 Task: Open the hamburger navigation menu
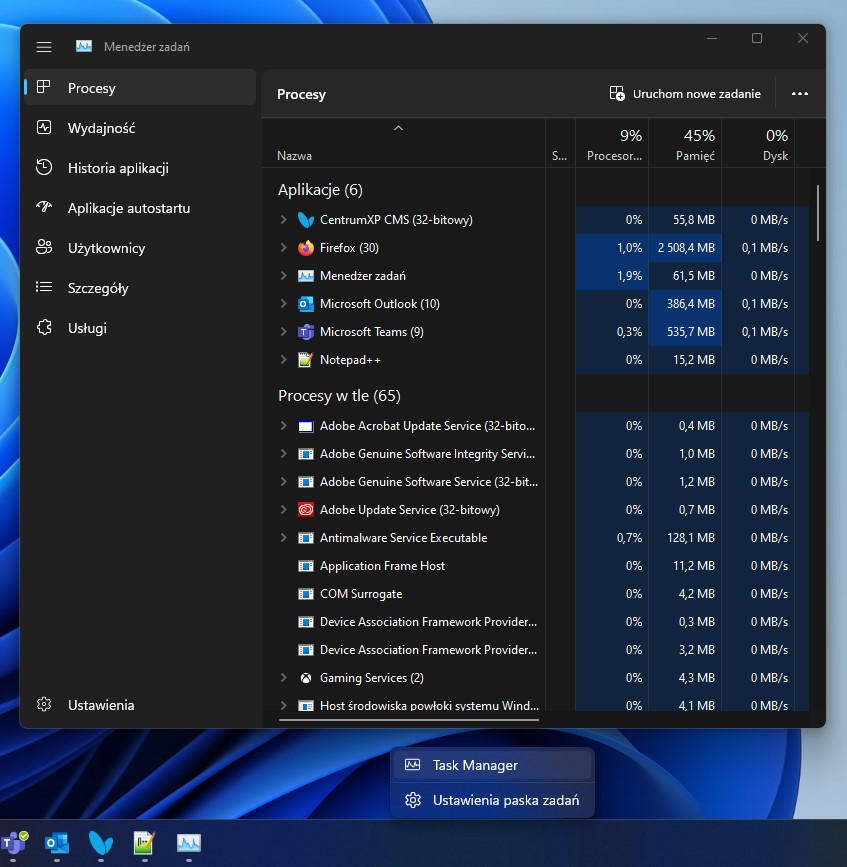pyautogui.click(x=44, y=47)
